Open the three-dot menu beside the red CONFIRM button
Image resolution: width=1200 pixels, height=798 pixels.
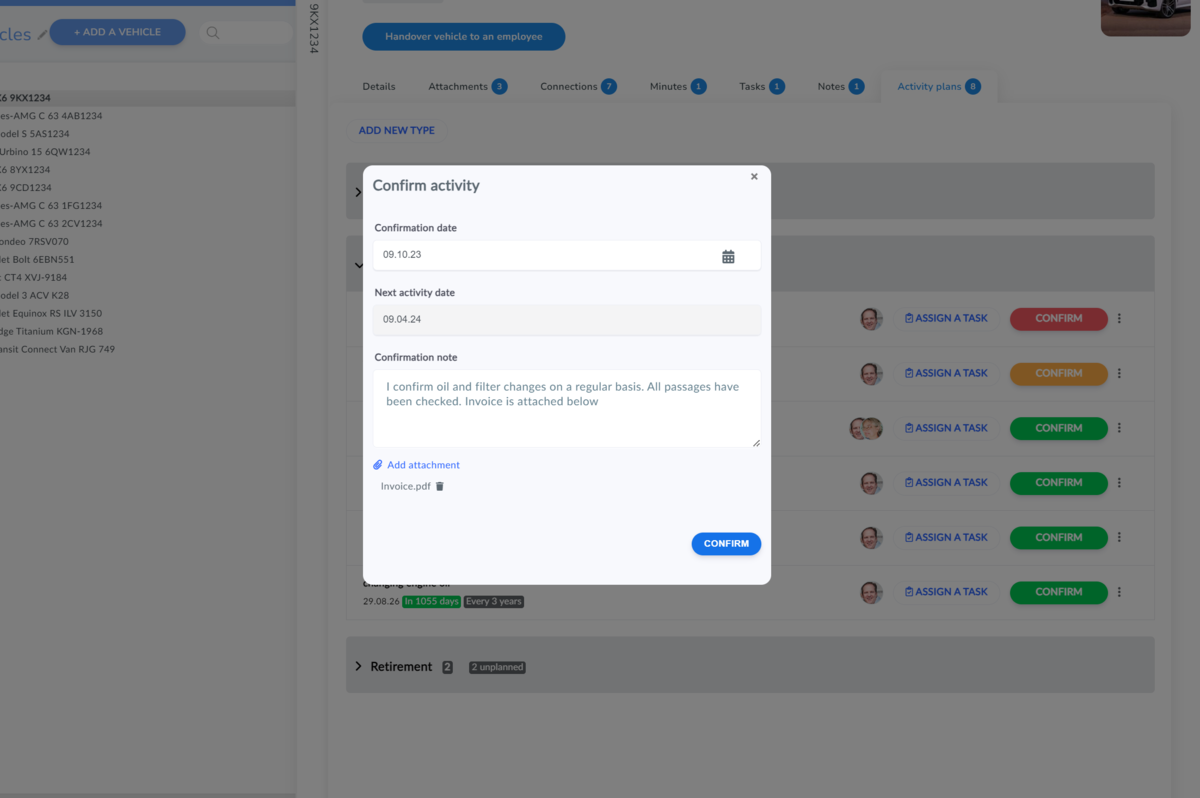click(1119, 319)
